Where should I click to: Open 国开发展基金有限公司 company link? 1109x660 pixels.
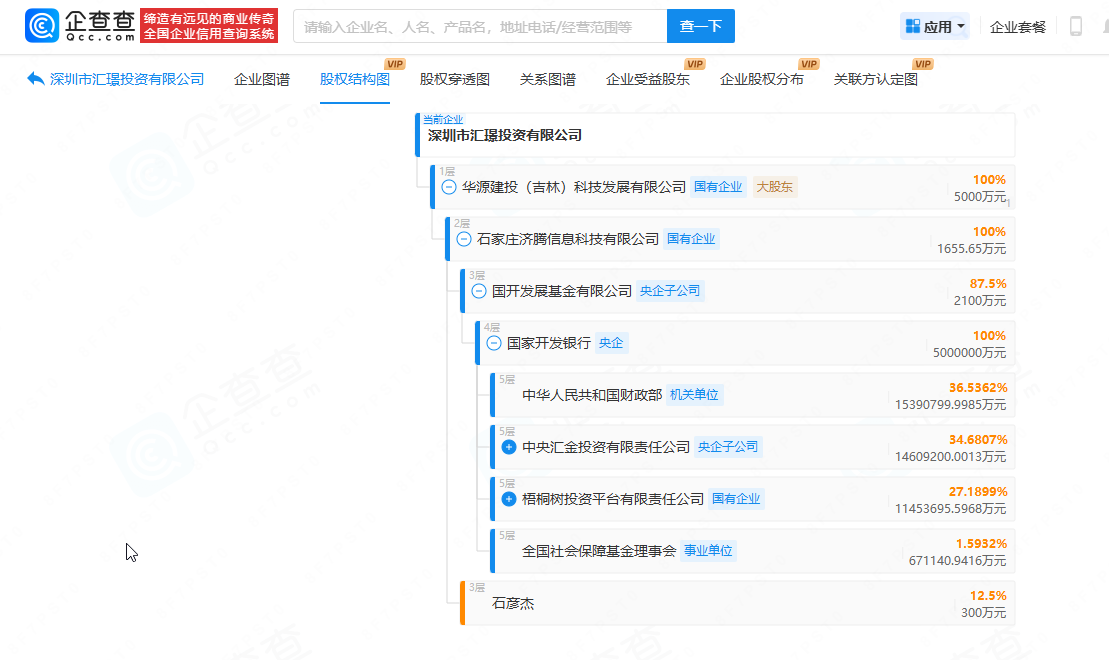pos(562,291)
